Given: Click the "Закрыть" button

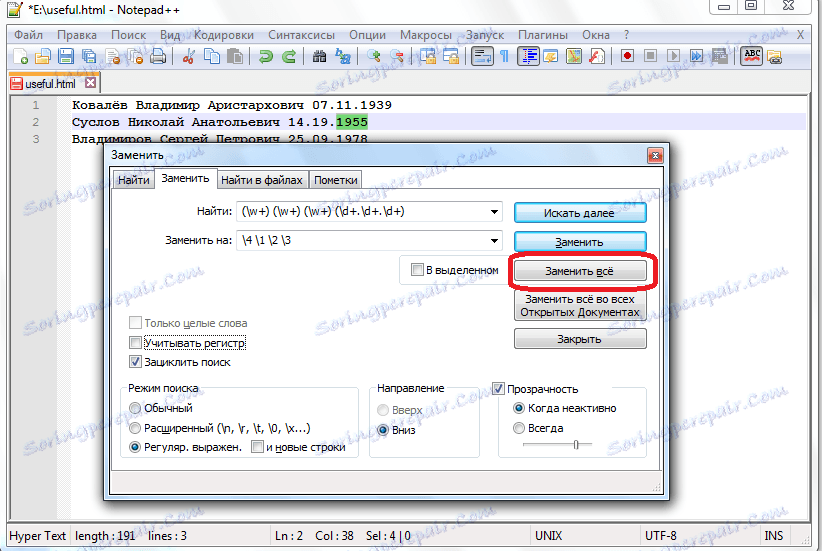Looking at the screenshot, I should pos(580,339).
